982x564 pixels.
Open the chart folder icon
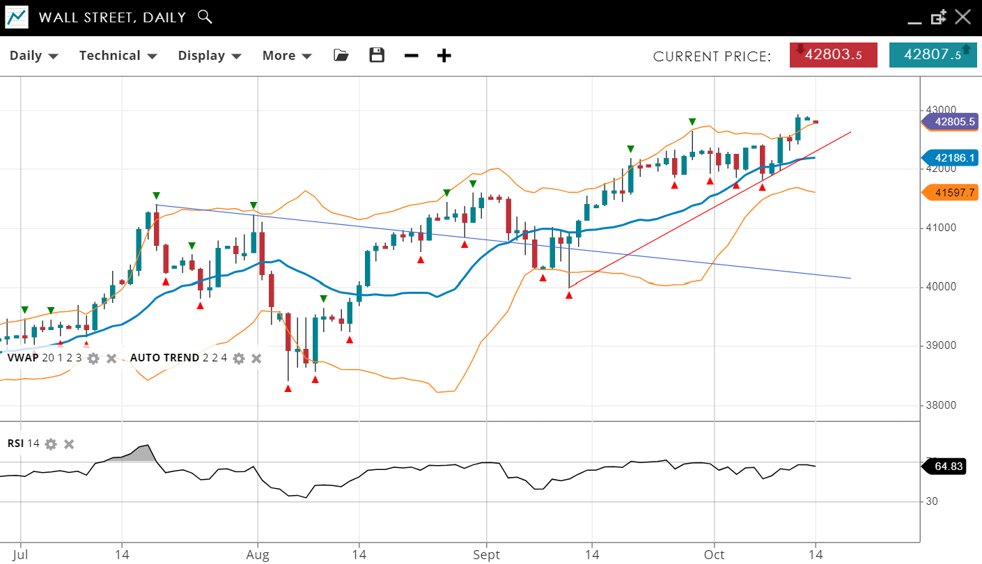pyautogui.click(x=341, y=55)
